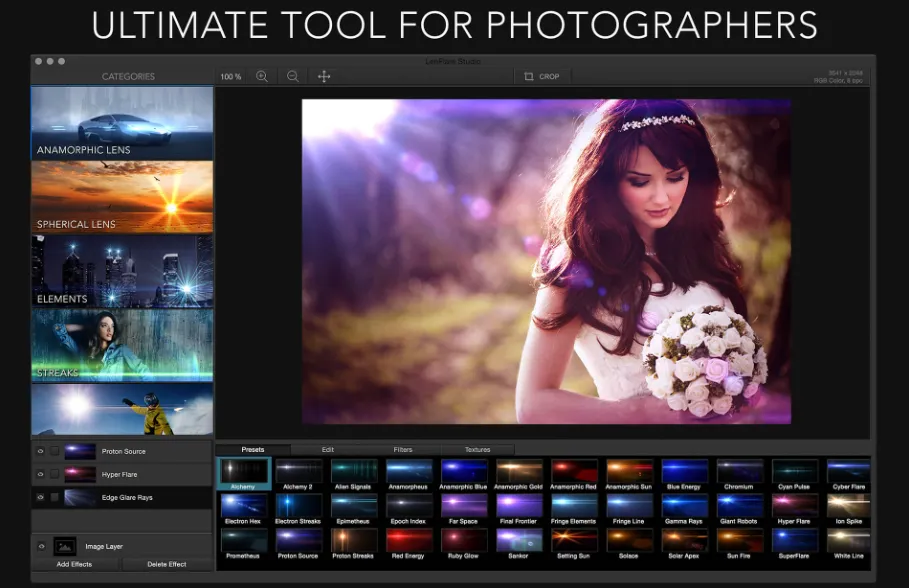Select the Alchemy 2 preset
Image resolution: width=909 pixels, height=588 pixels.
[299, 474]
